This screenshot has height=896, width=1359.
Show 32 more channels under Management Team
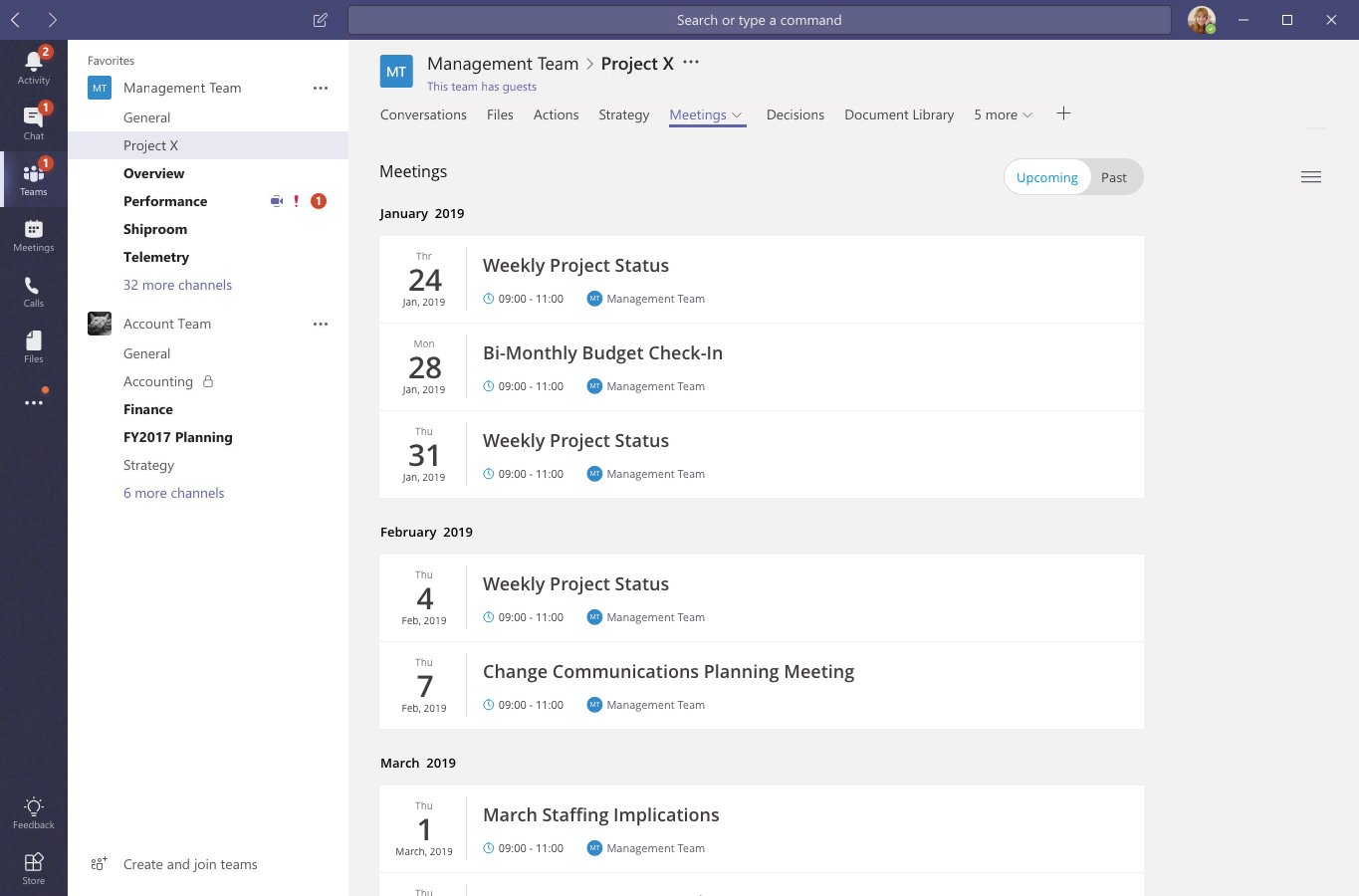click(177, 285)
